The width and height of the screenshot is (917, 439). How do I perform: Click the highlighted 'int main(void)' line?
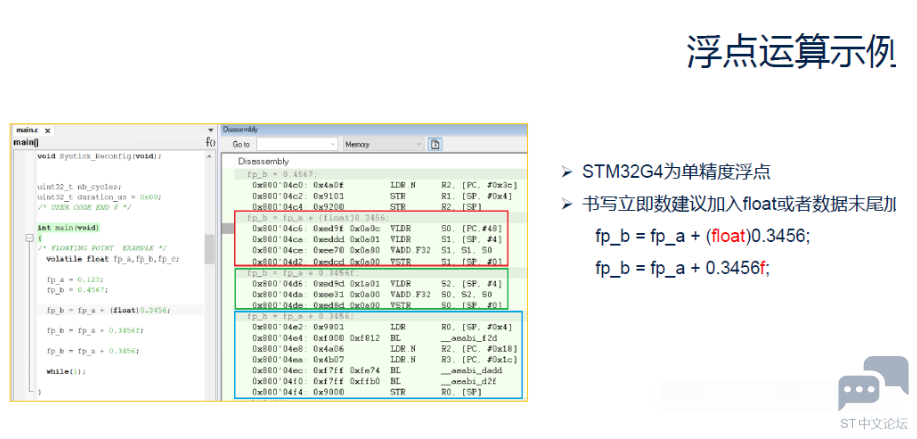coord(68,227)
